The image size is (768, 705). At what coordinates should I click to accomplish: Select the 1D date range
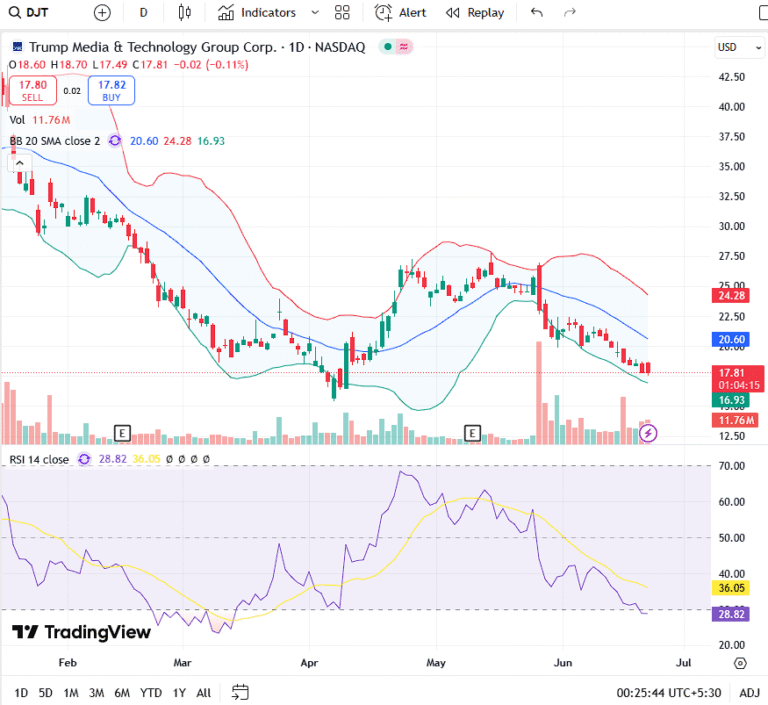click(x=21, y=693)
